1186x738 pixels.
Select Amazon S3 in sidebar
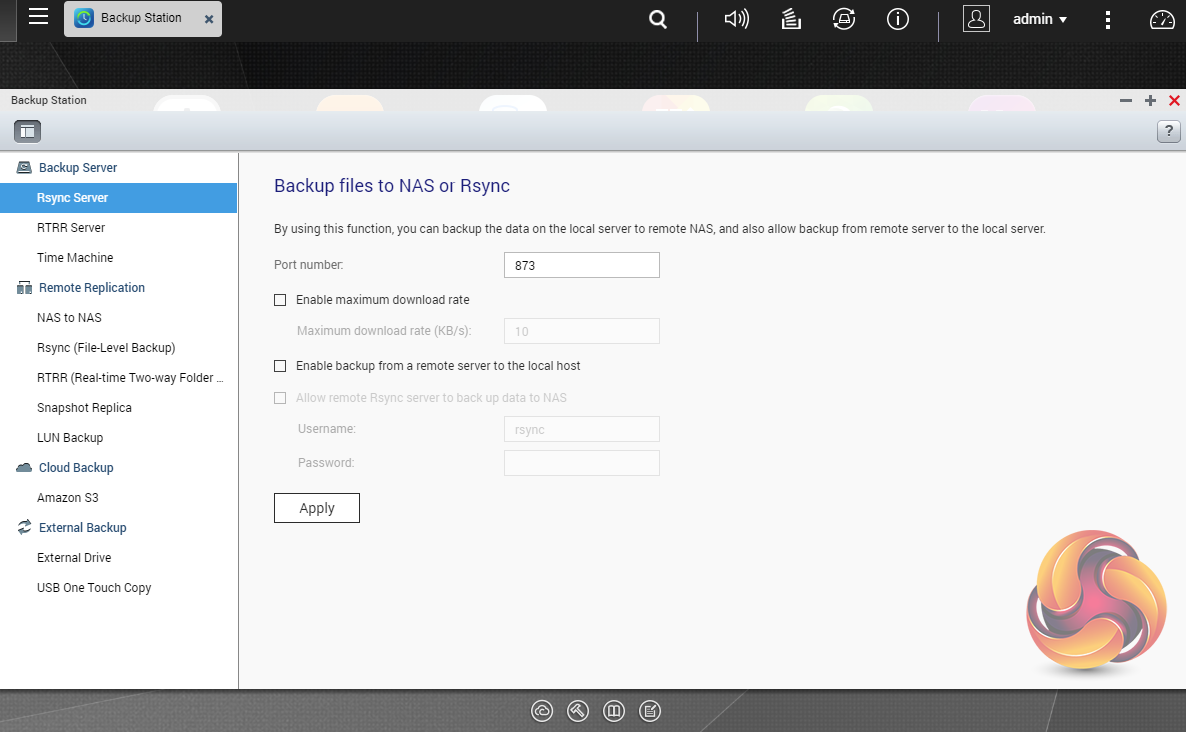click(68, 498)
